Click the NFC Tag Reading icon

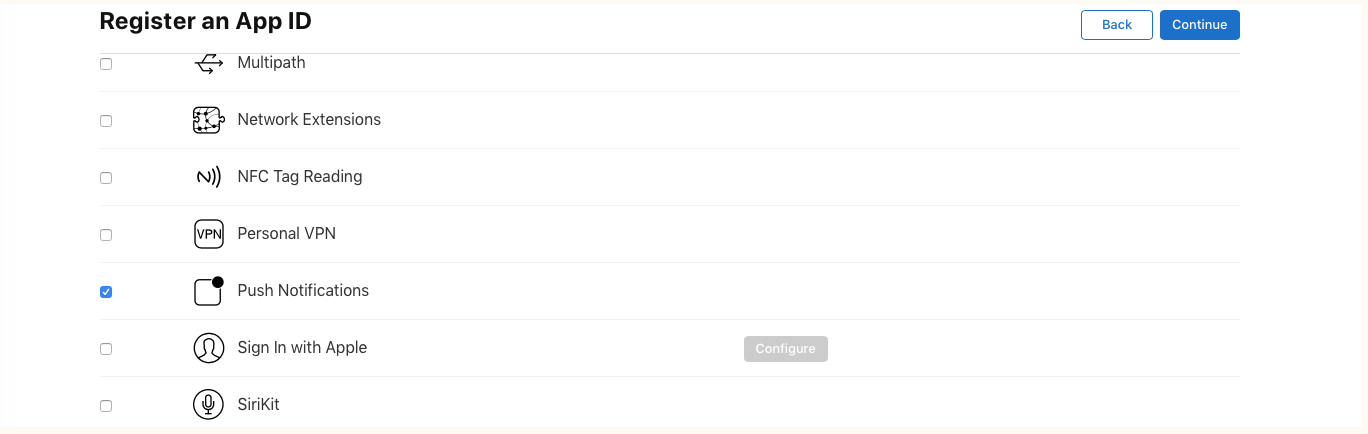point(208,177)
